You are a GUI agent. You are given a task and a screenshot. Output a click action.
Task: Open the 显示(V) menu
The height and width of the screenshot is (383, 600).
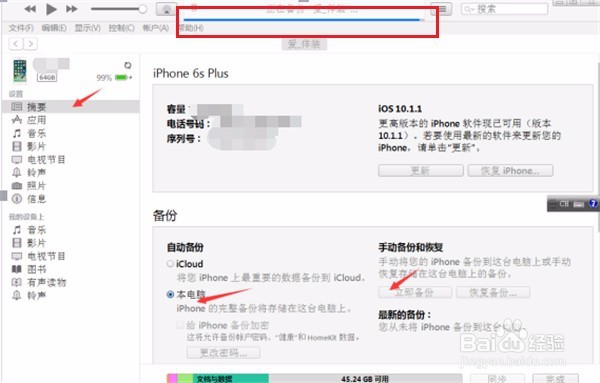click(88, 28)
